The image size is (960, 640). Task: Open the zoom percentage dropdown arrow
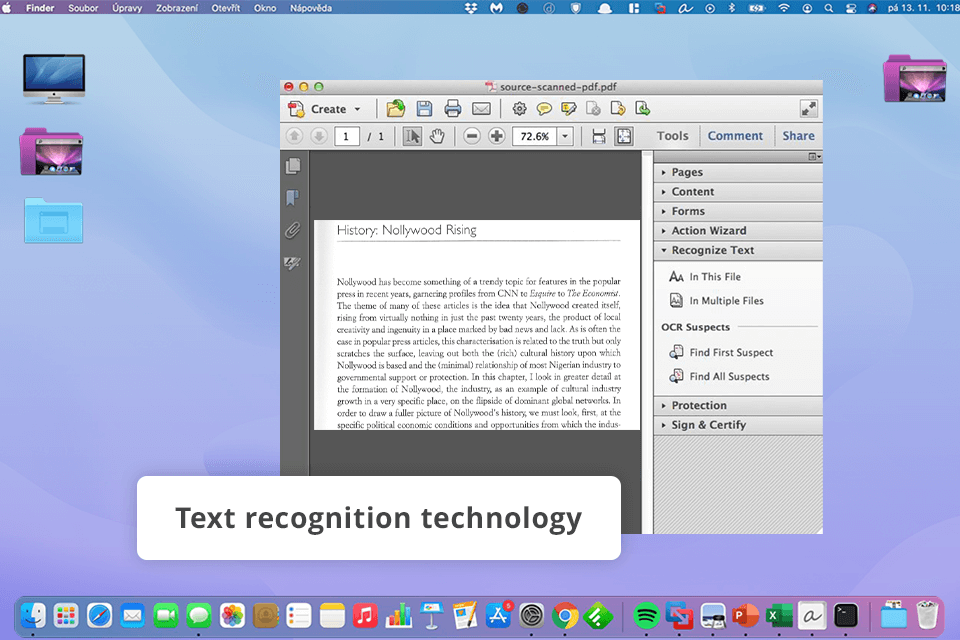565,136
